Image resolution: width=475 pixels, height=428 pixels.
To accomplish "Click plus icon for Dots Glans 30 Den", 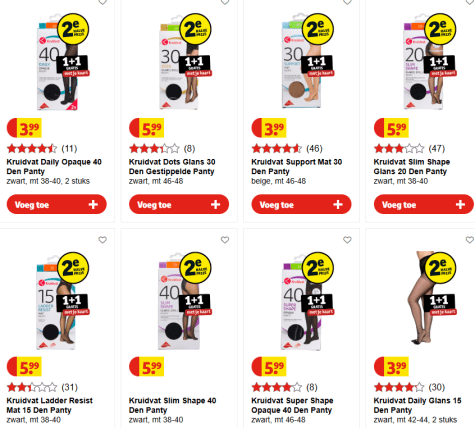I will pos(216,204).
